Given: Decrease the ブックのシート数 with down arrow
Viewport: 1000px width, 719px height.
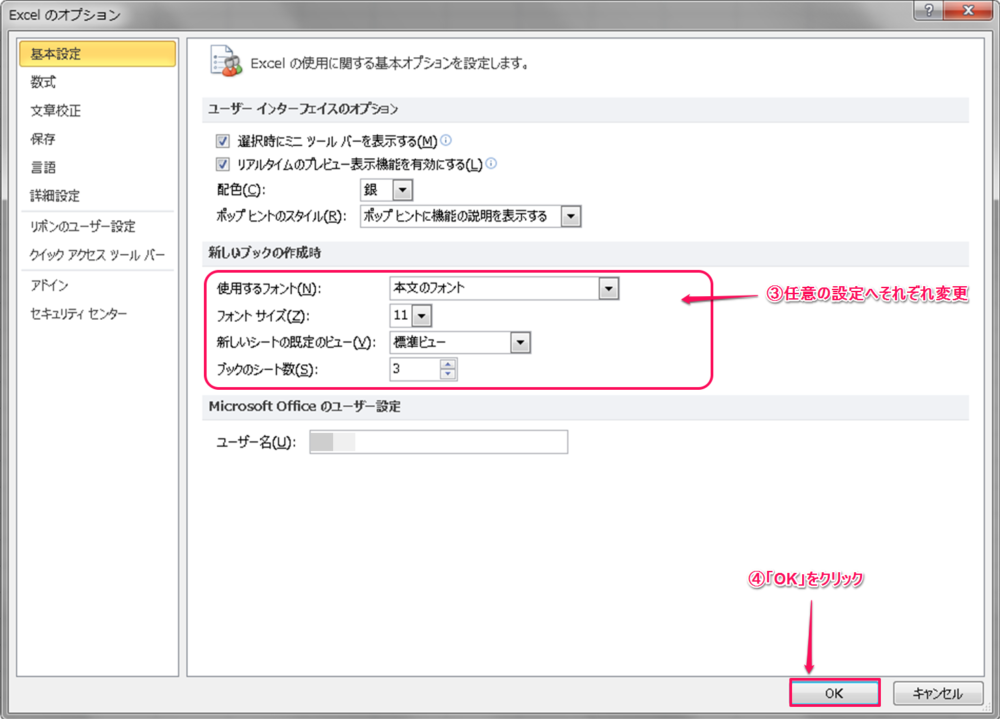Looking at the screenshot, I should click(448, 375).
